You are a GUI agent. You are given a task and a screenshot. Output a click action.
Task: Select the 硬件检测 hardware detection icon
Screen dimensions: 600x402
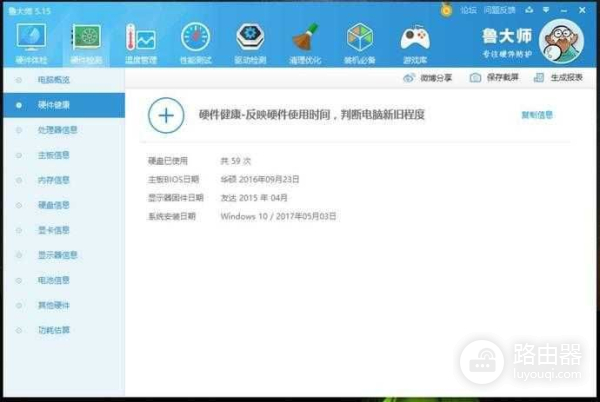86,40
